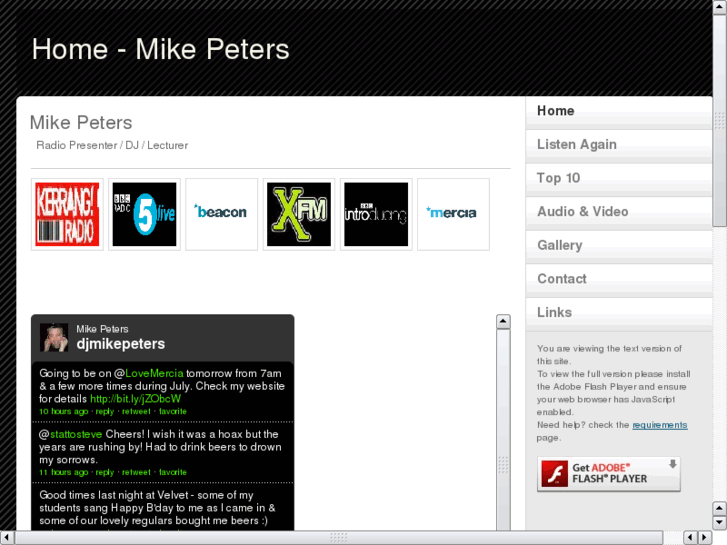The width and height of the screenshot is (727, 545).
Task: Retweet the LoveMercia tweet
Action: point(136,411)
